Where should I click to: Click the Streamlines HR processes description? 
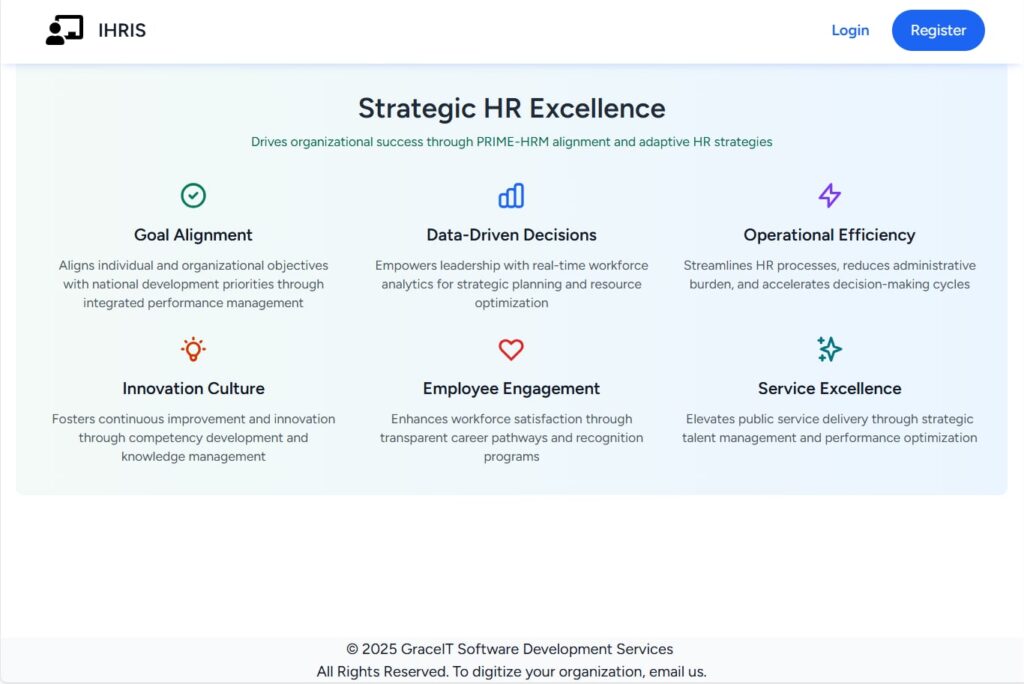pos(829,274)
